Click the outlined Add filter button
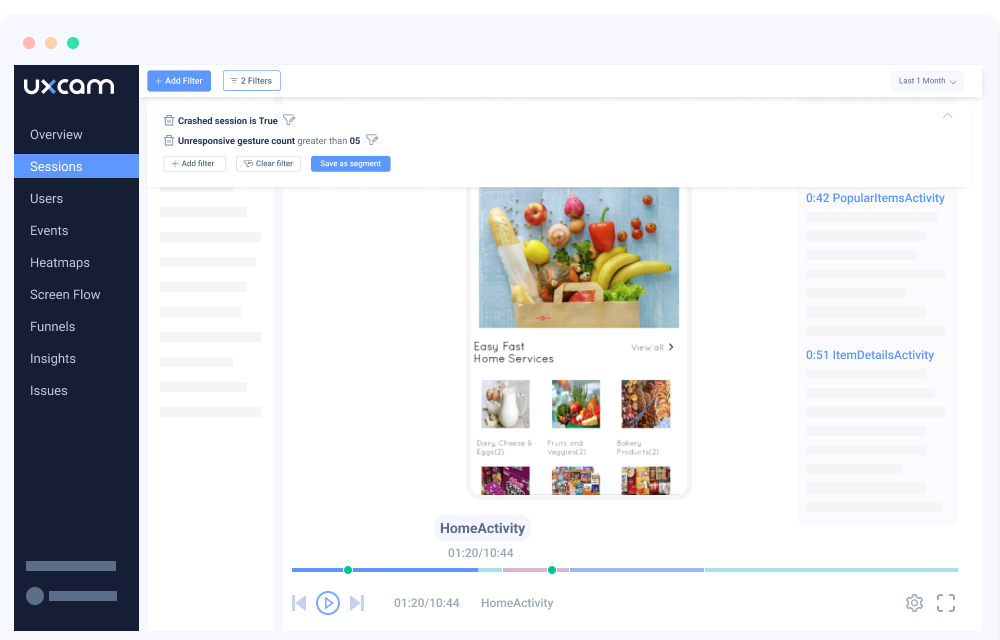This screenshot has height=640, width=1000. point(195,164)
